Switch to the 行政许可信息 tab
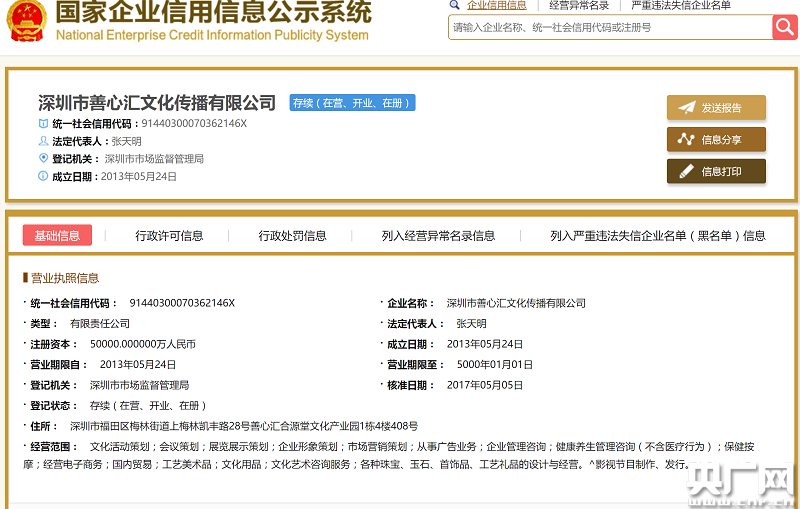800x509 pixels. point(169,236)
